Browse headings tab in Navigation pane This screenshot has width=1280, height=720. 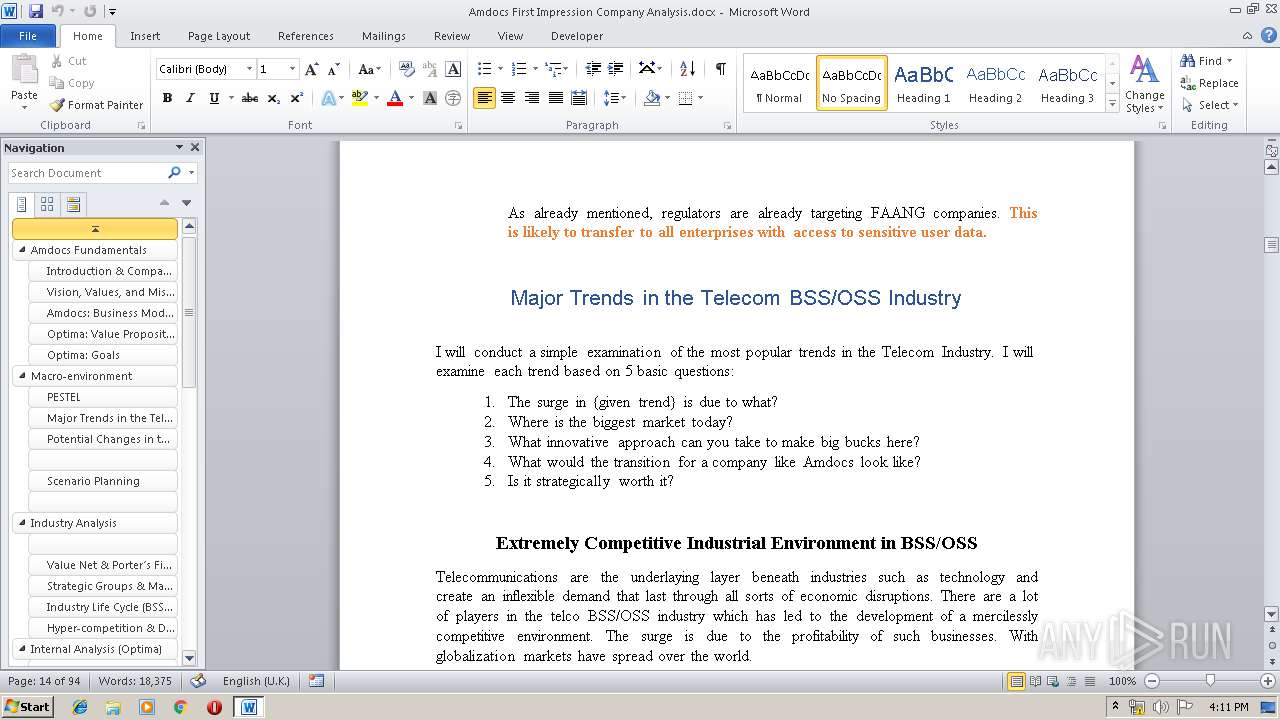[x=21, y=204]
